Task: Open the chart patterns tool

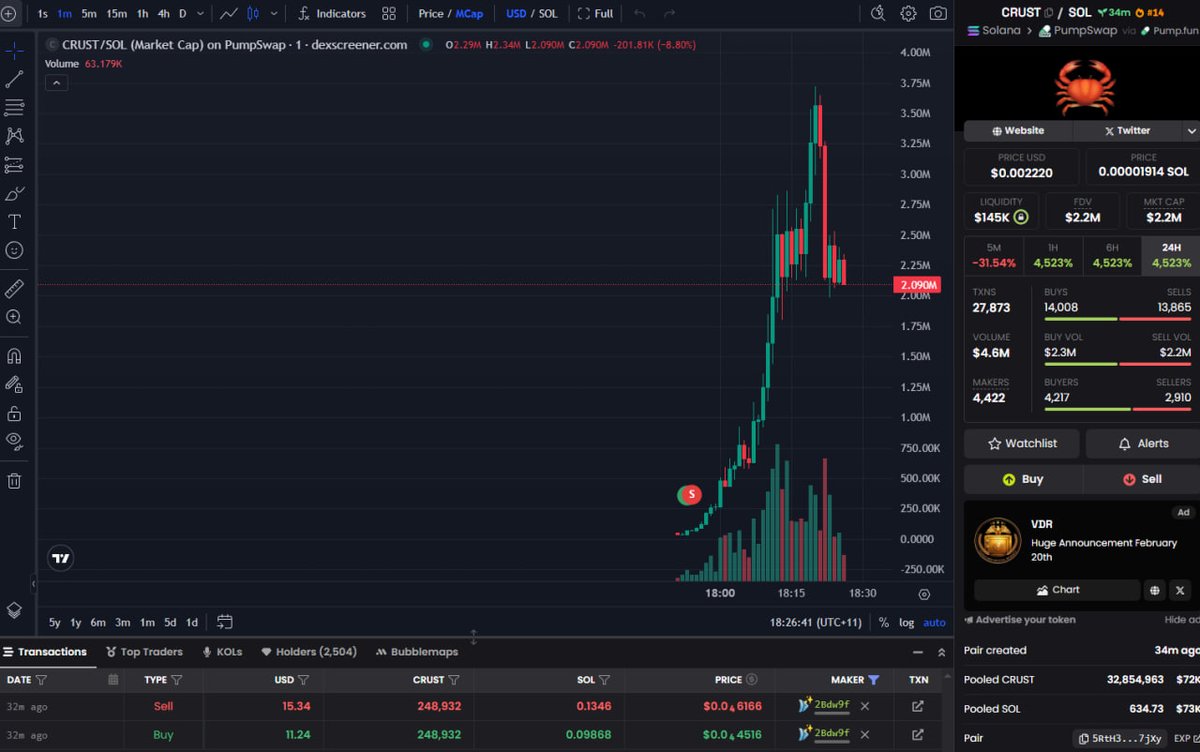Action: click(x=14, y=136)
